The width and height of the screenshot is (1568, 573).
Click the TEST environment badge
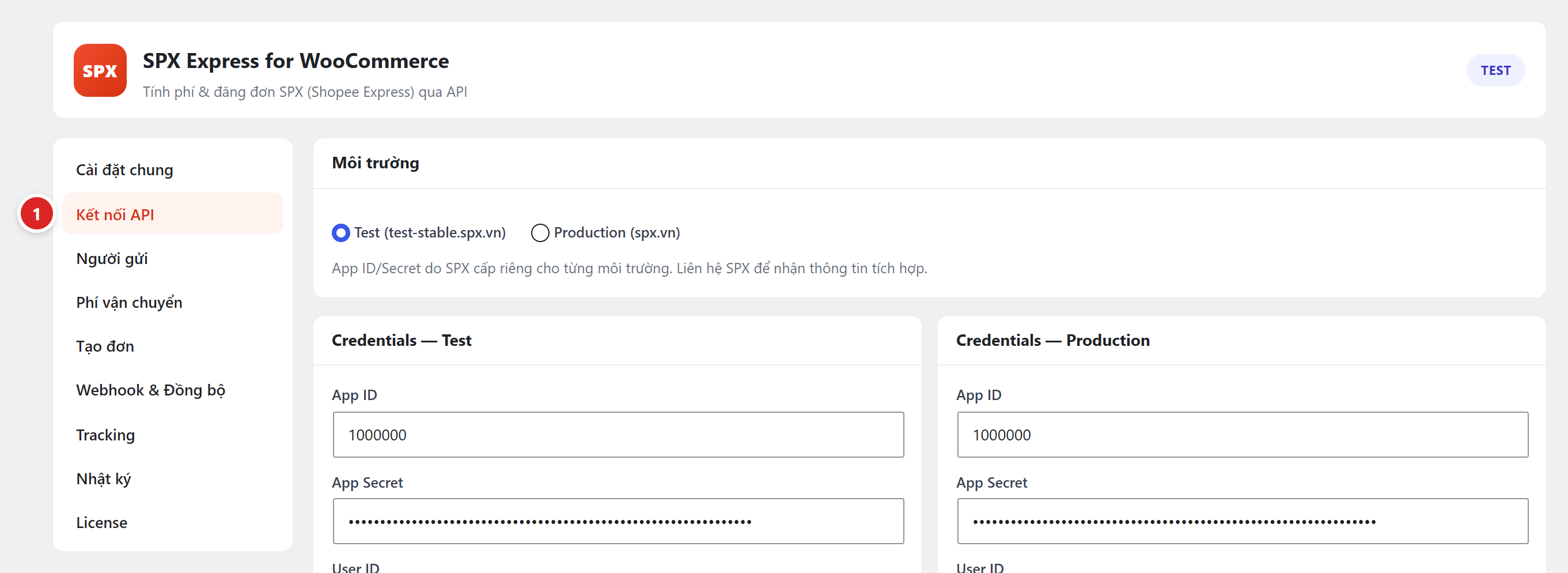(x=1495, y=70)
